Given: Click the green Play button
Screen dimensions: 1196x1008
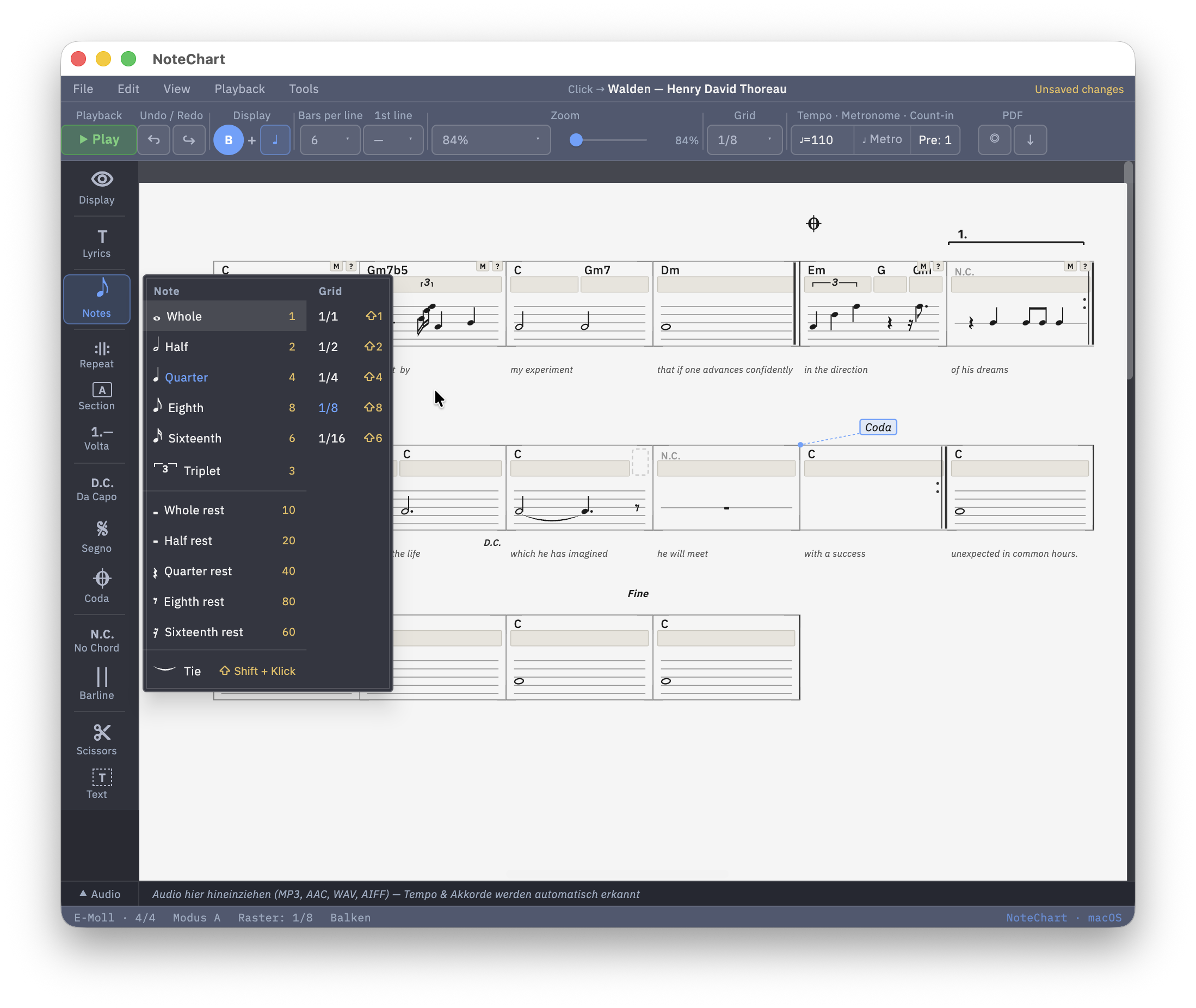Looking at the screenshot, I should point(99,140).
